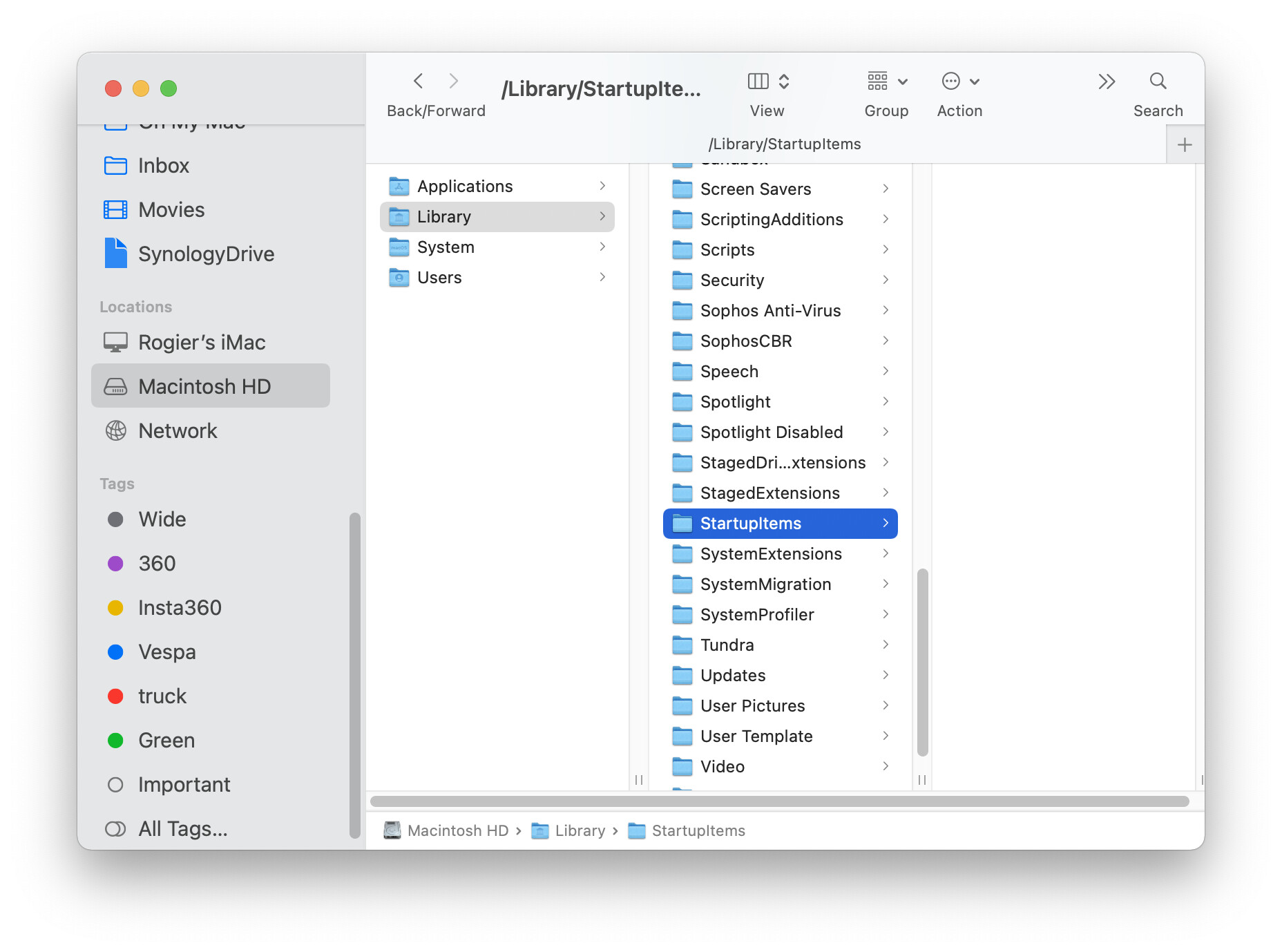Add new tab with plus button
The width and height of the screenshot is (1282, 952).
(x=1185, y=145)
